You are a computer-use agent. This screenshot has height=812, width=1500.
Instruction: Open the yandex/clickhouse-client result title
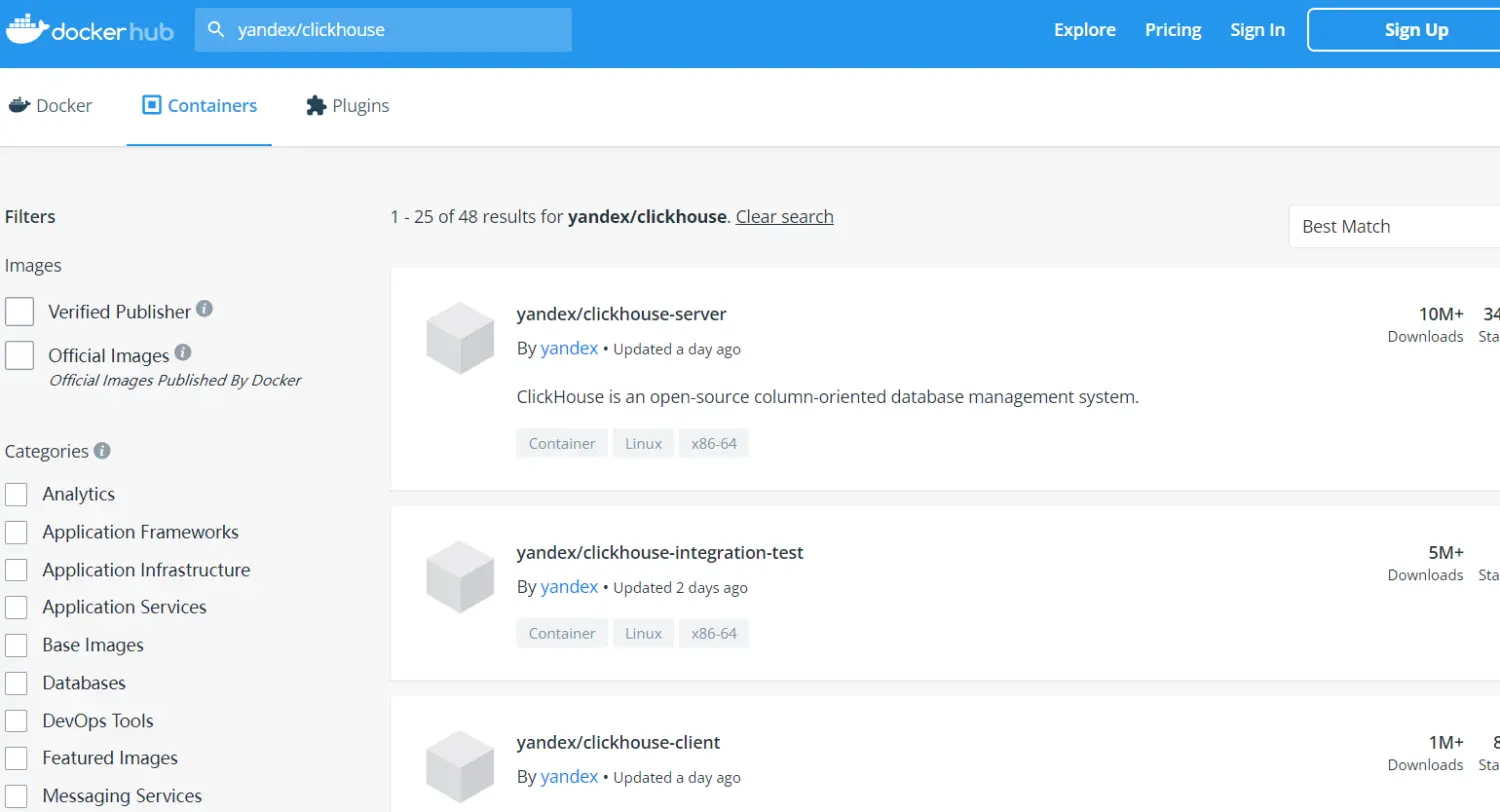pos(618,742)
